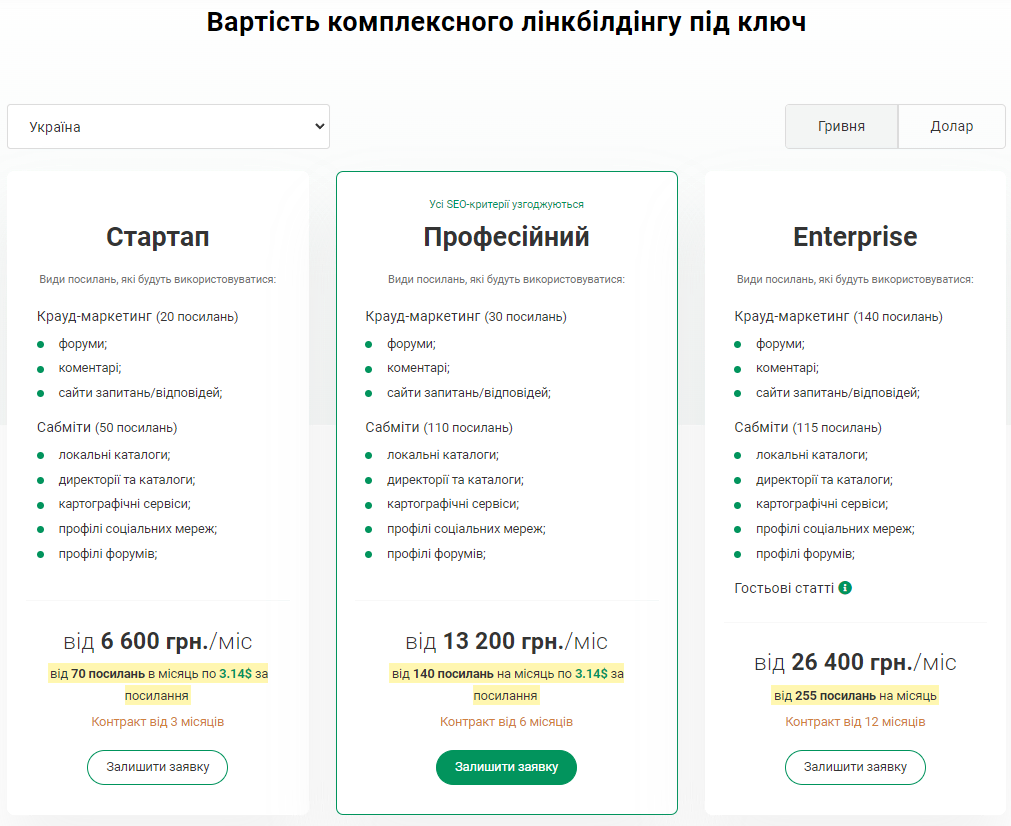
Task: Click the Усі SEO-критерії узгоджуються label
Action: pos(506,204)
